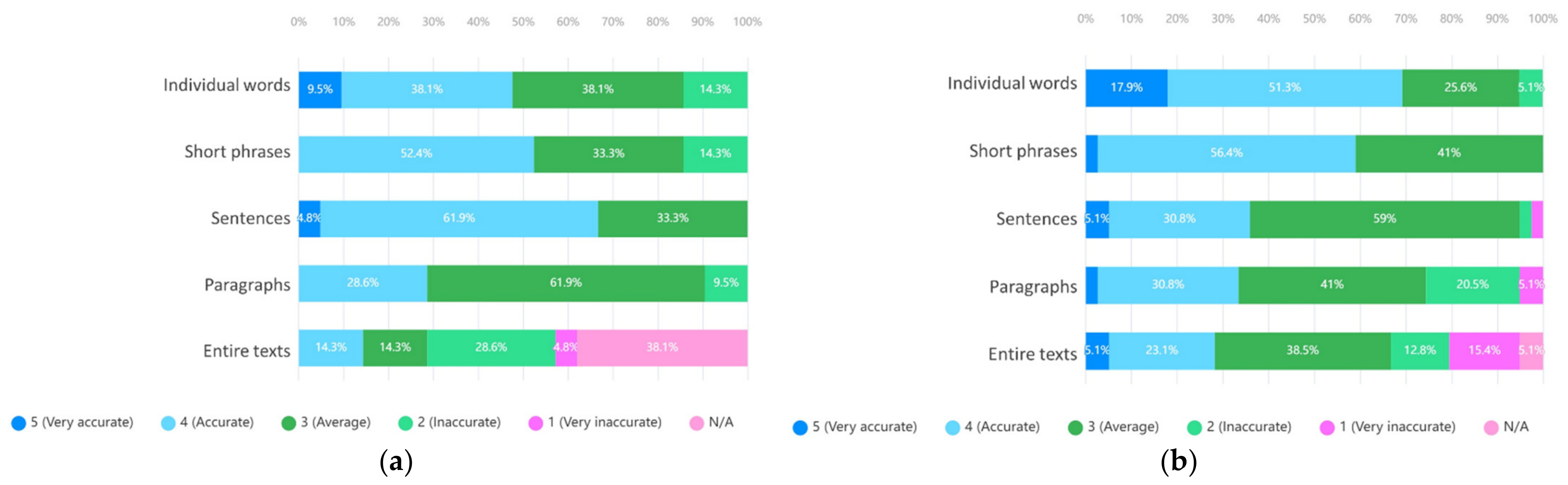Click the 52.4% Short phrases segment in chart (a)
The width and height of the screenshot is (1568, 485).
[x=416, y=154]
